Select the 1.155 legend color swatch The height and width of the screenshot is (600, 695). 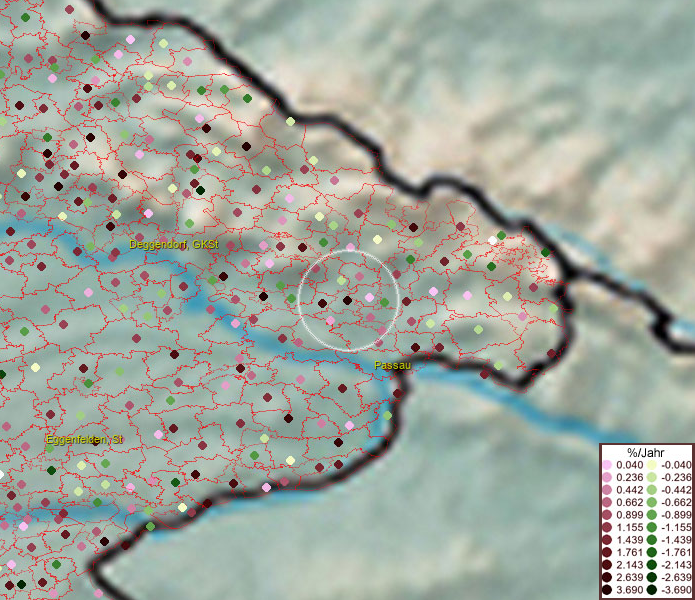point(607,527)
